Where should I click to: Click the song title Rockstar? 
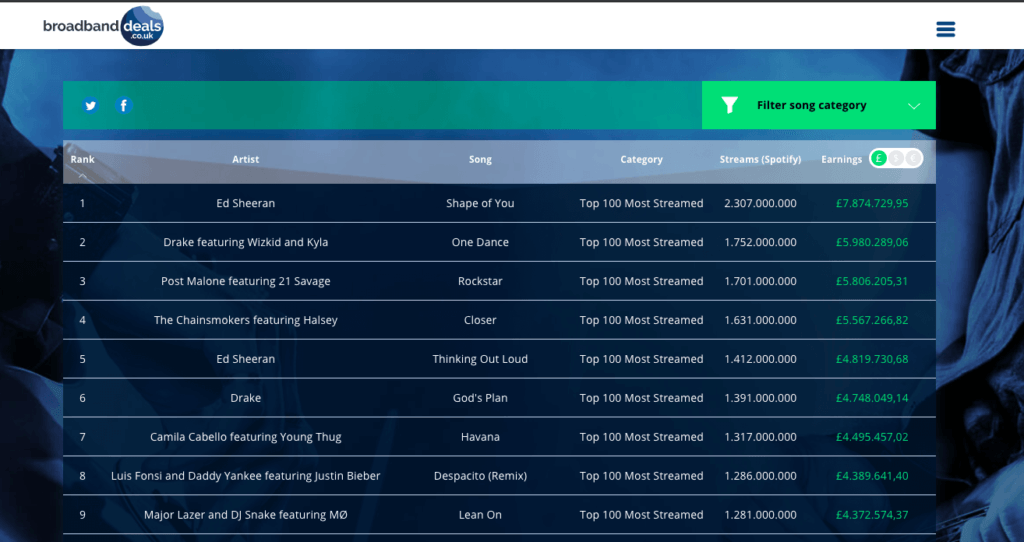[x=480, y=281]
